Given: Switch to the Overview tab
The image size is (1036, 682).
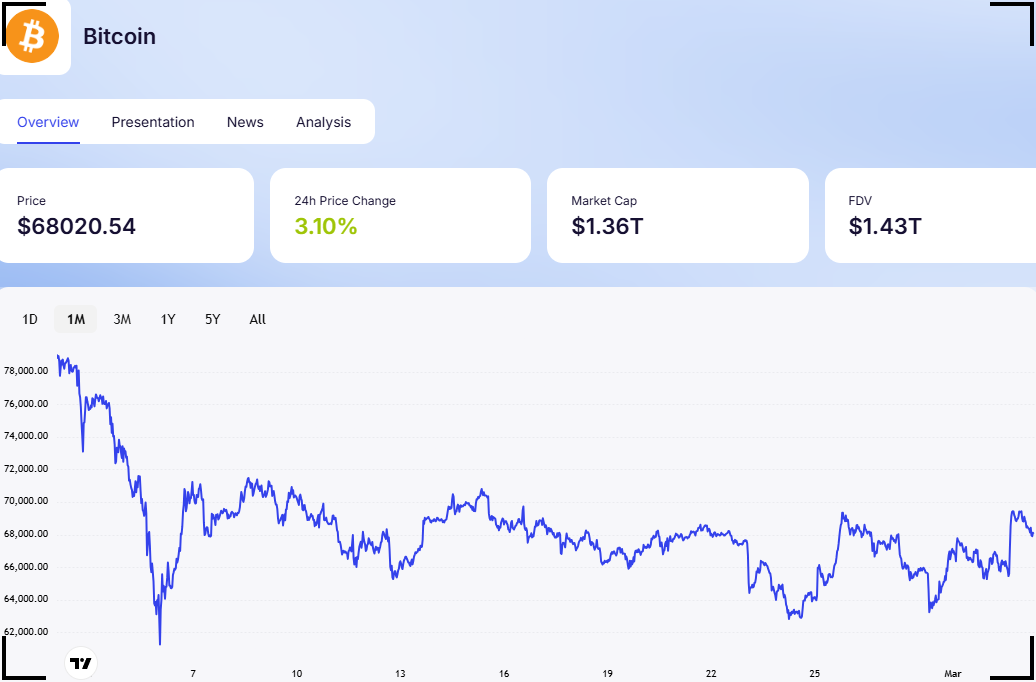Looking at the screenshot, I should coord(48,122).
